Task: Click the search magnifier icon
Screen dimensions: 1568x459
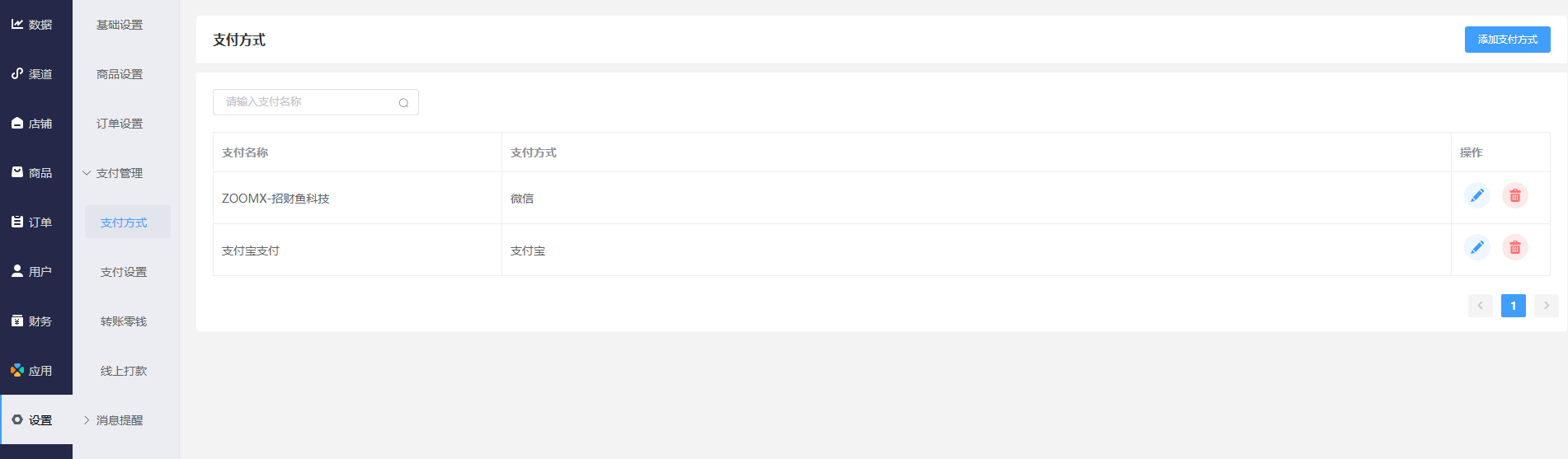Action: click(x=403, y=103)
